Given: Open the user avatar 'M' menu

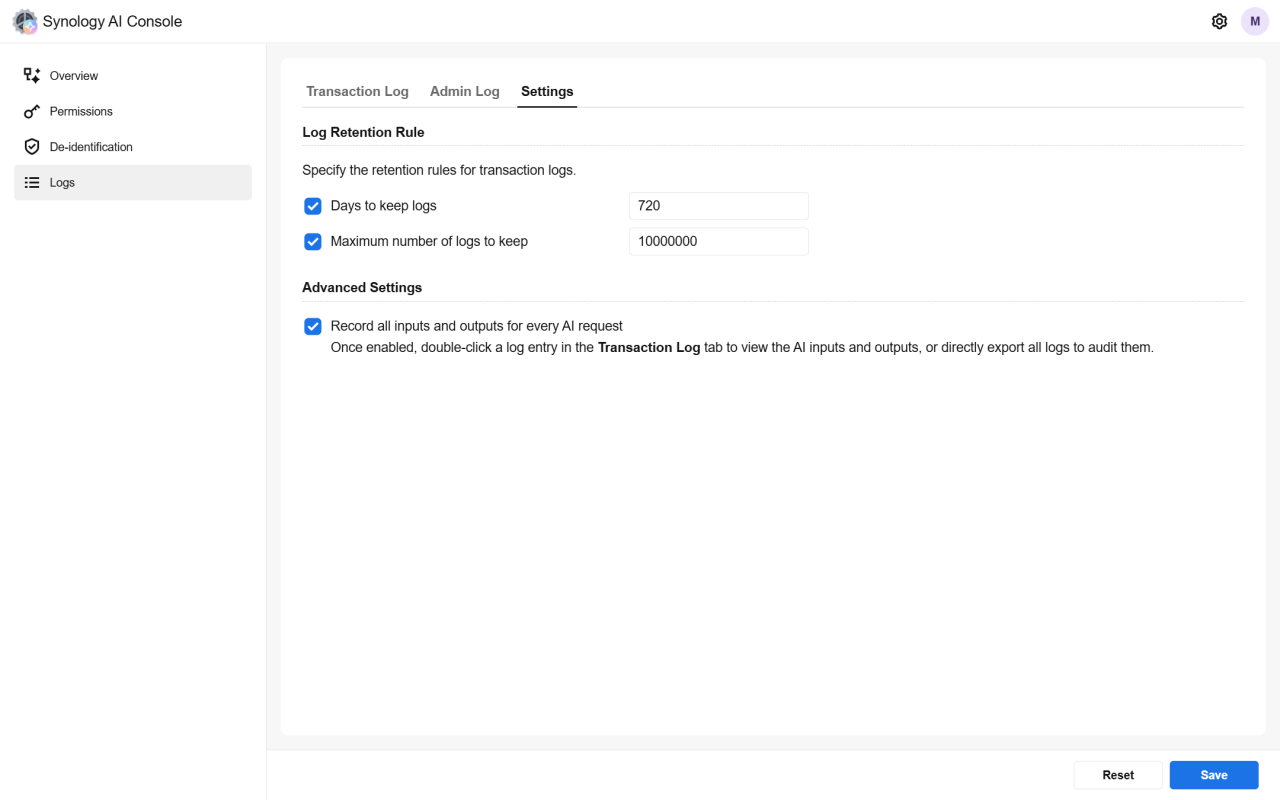Looking at the screenshot, I should [x=1254, y=21].
